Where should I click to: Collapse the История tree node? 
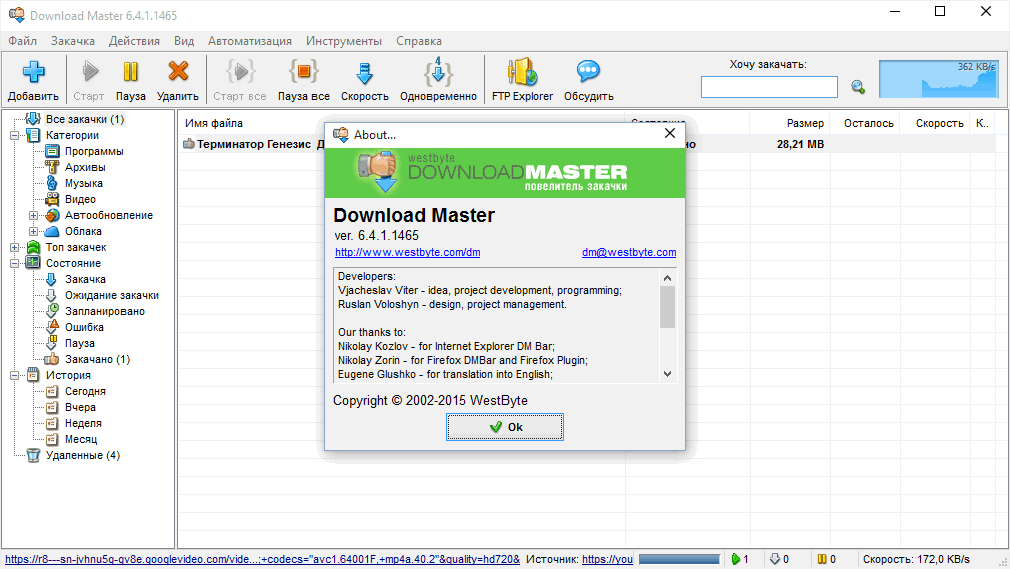coord(14,375)
